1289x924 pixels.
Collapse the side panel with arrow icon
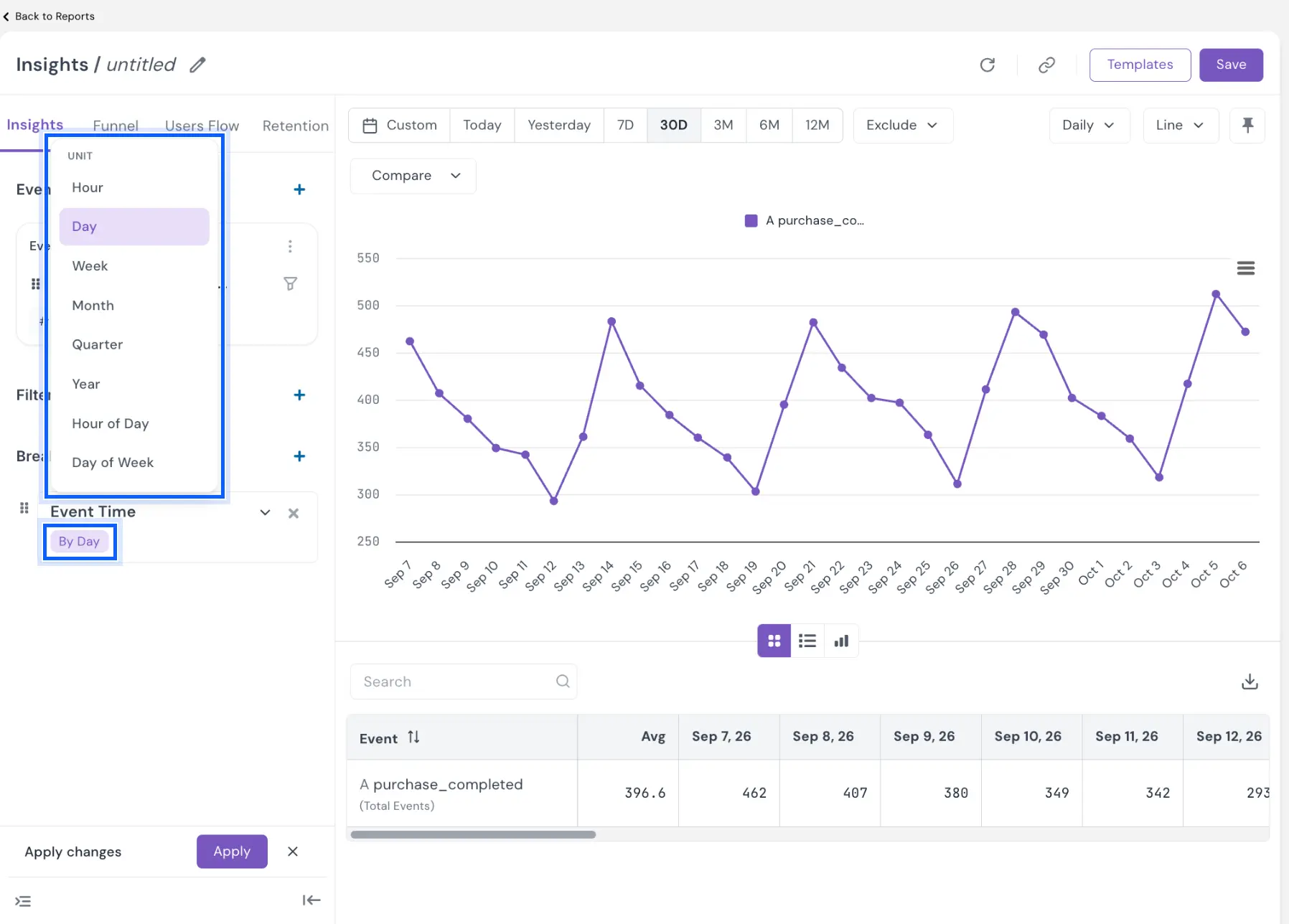(x=311, y=900)
